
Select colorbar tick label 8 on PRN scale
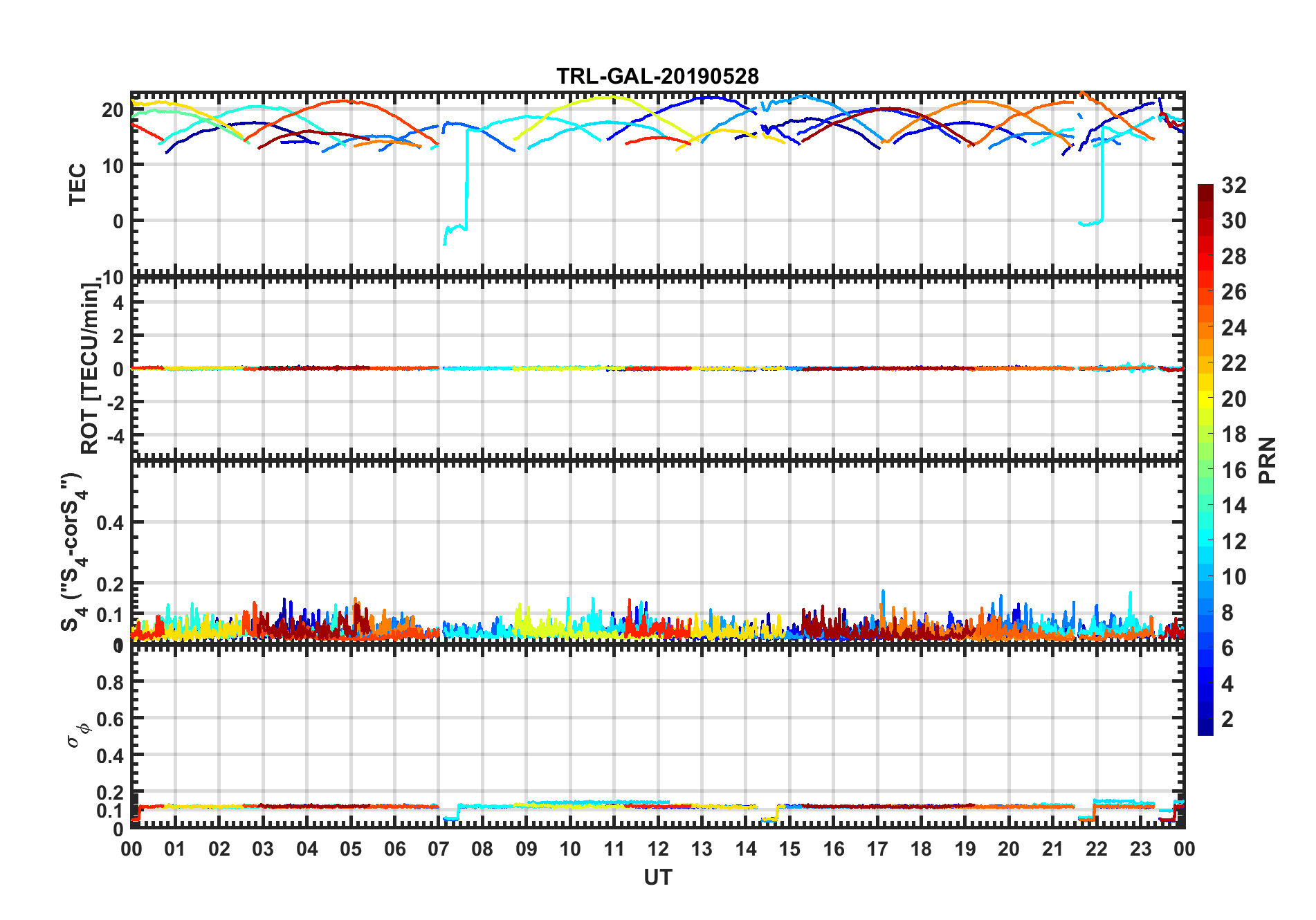[1228, 613]
